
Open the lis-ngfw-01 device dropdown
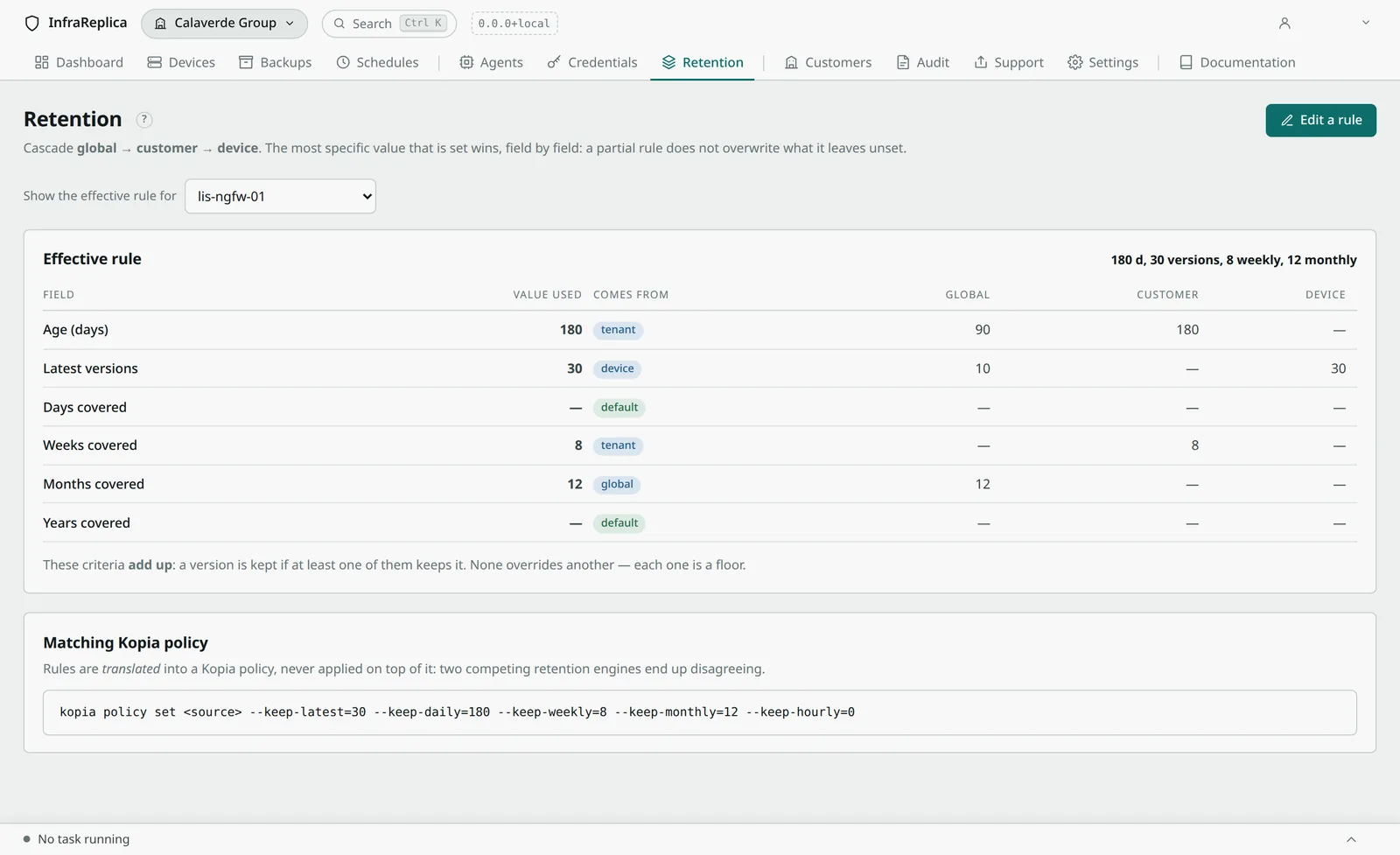pos(280,196)
